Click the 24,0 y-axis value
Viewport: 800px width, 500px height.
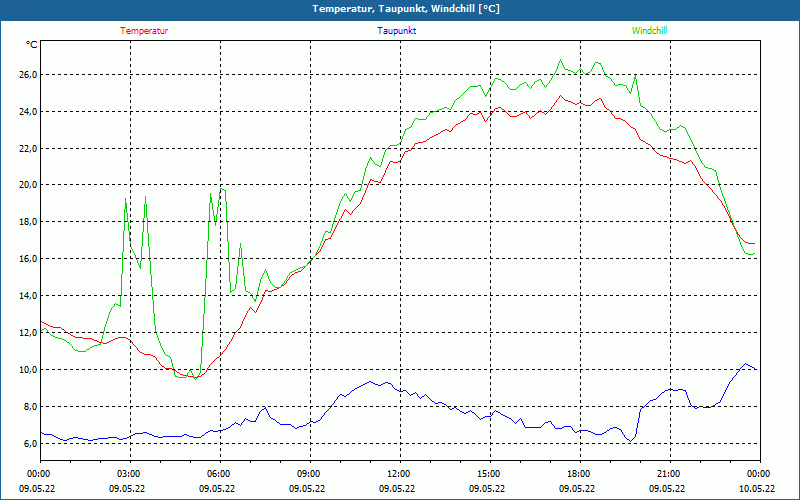coord(29,112)
